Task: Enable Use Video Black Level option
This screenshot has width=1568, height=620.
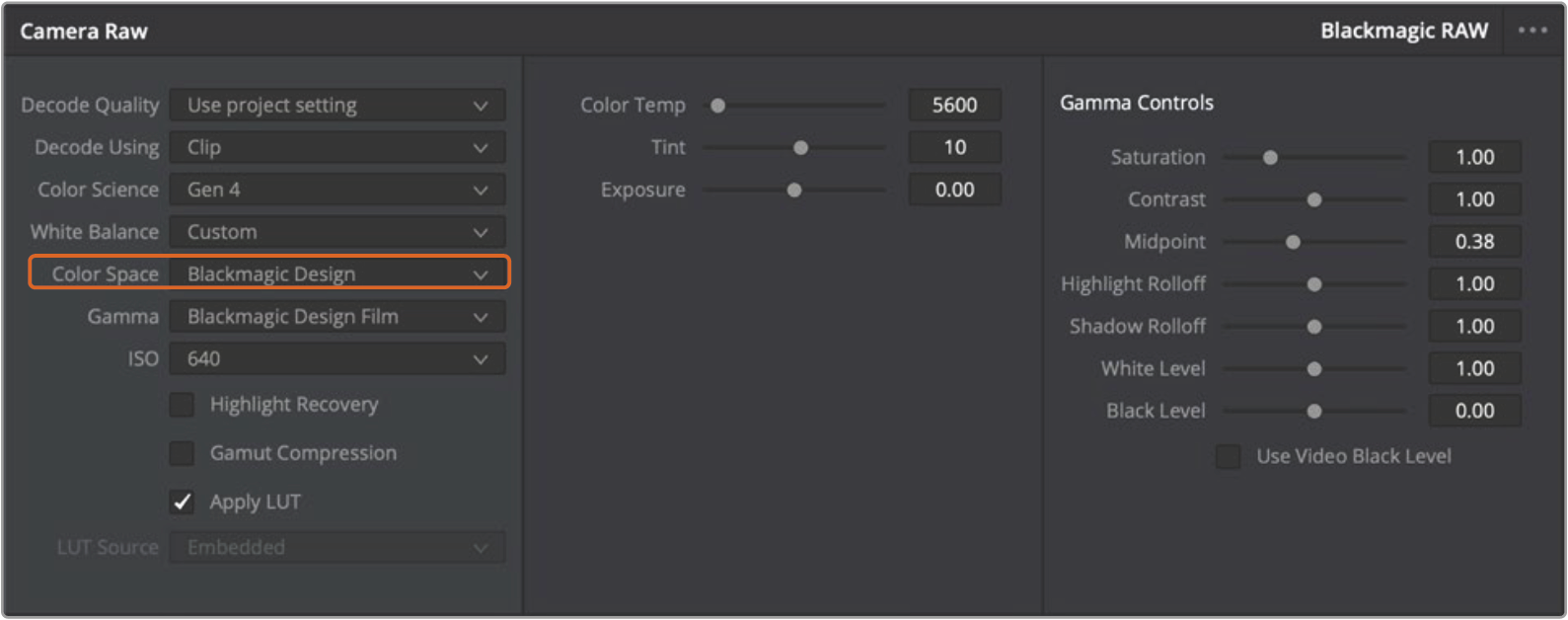Action: coord(1229,457)
